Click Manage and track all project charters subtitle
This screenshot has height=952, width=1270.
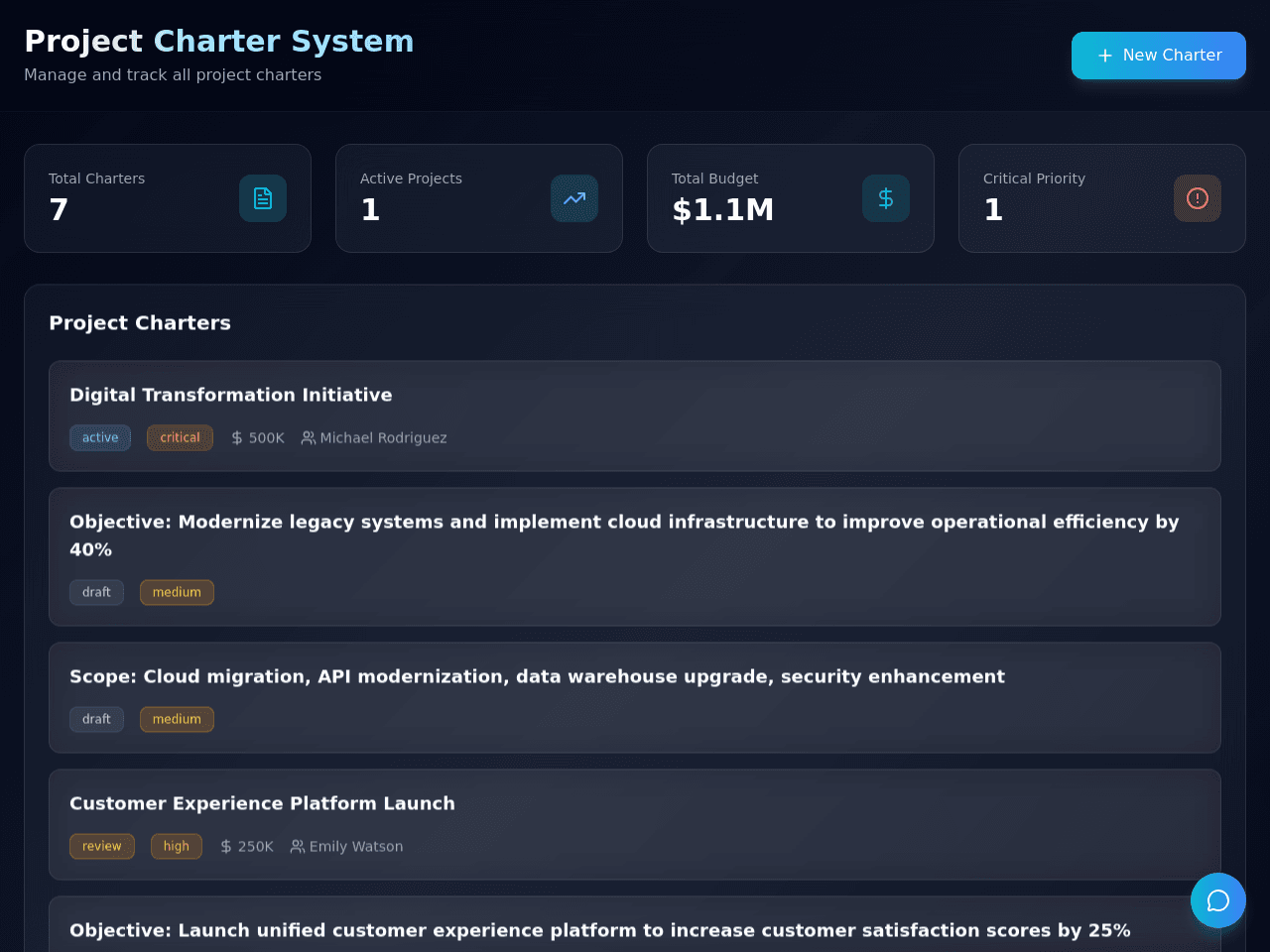[173, 75]
